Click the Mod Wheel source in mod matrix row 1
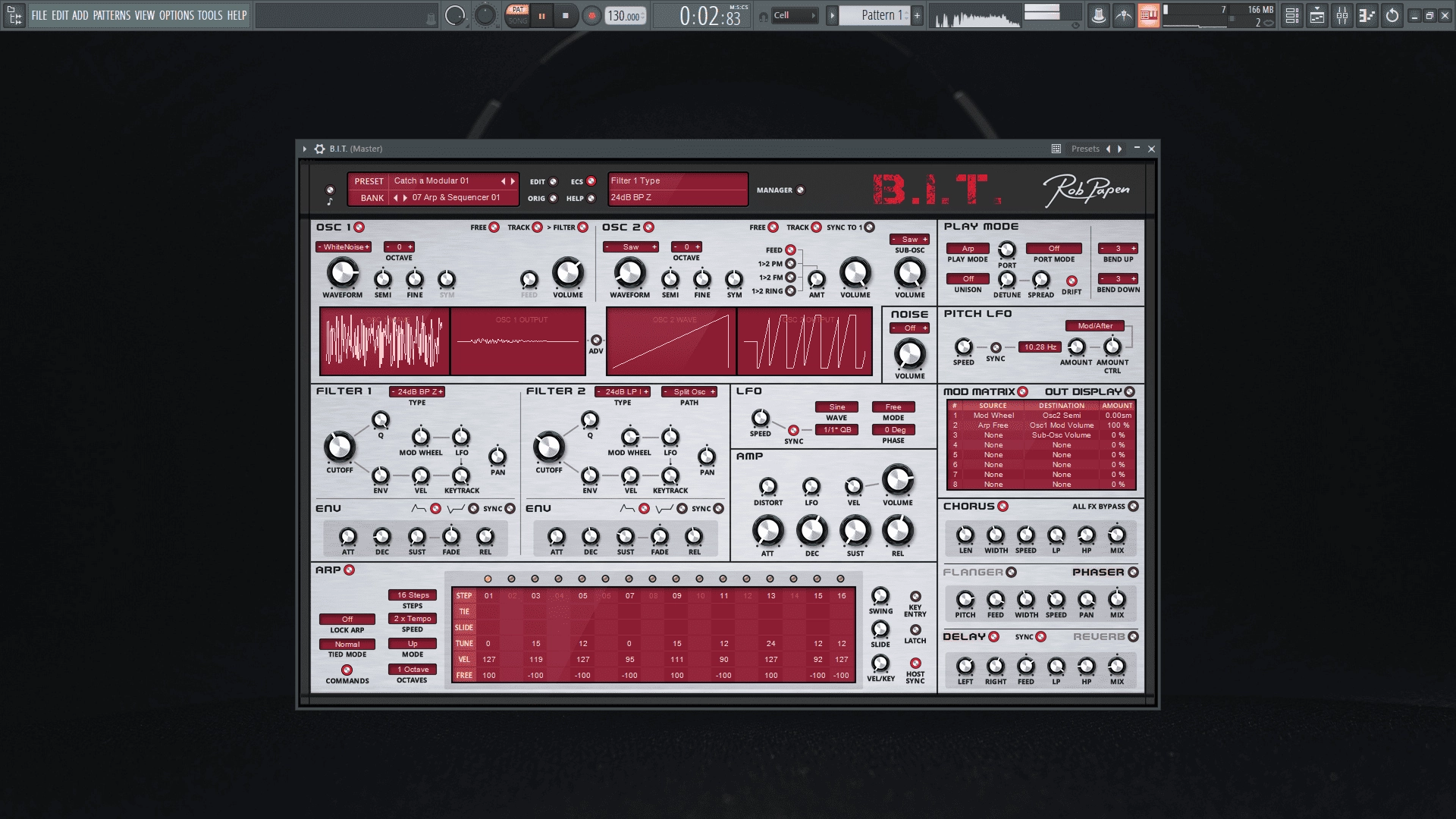The width and height of the screenshot is (1456, 819). point(993,416)
